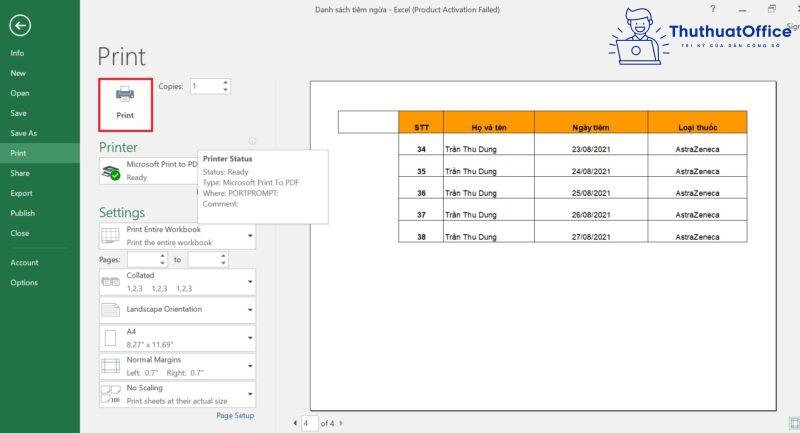Open the No Scaling dropdown

(178, 394)
